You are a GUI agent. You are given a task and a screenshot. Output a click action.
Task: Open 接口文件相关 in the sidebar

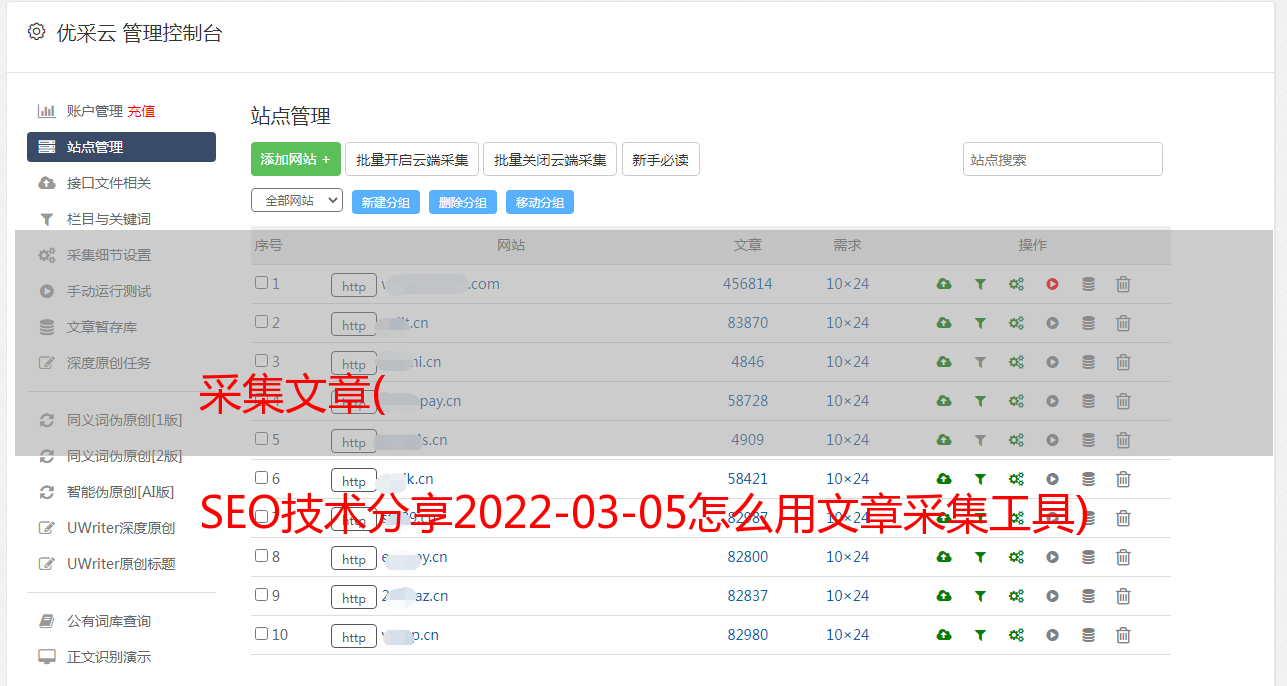pos(109,183)
